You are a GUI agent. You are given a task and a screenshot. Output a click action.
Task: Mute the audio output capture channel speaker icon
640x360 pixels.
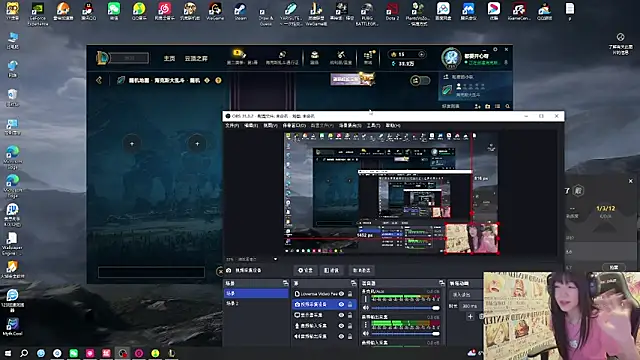[x=366, y=333]
